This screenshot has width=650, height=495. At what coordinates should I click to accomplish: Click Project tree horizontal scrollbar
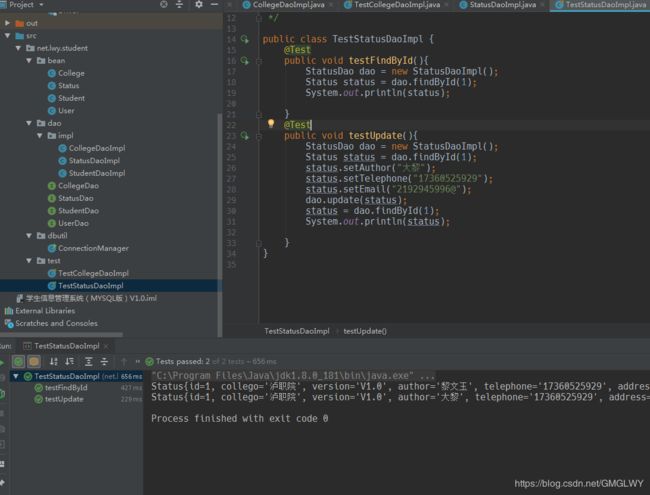point(61,334)
